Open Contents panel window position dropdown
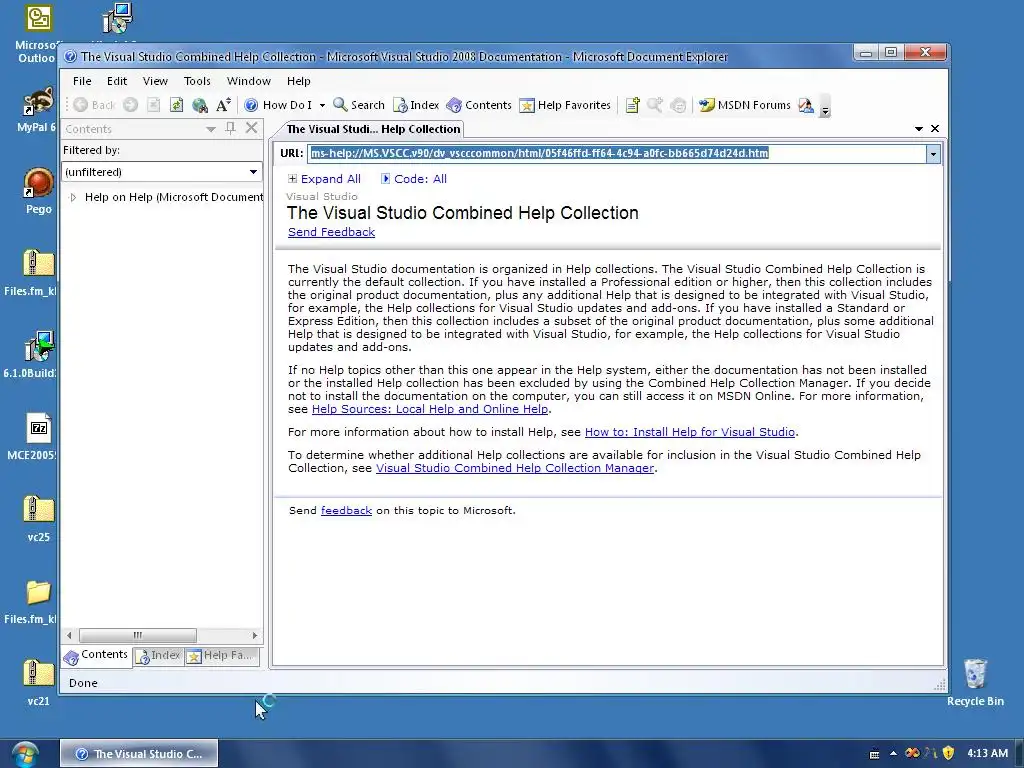1024x768 pixels. 210,129
